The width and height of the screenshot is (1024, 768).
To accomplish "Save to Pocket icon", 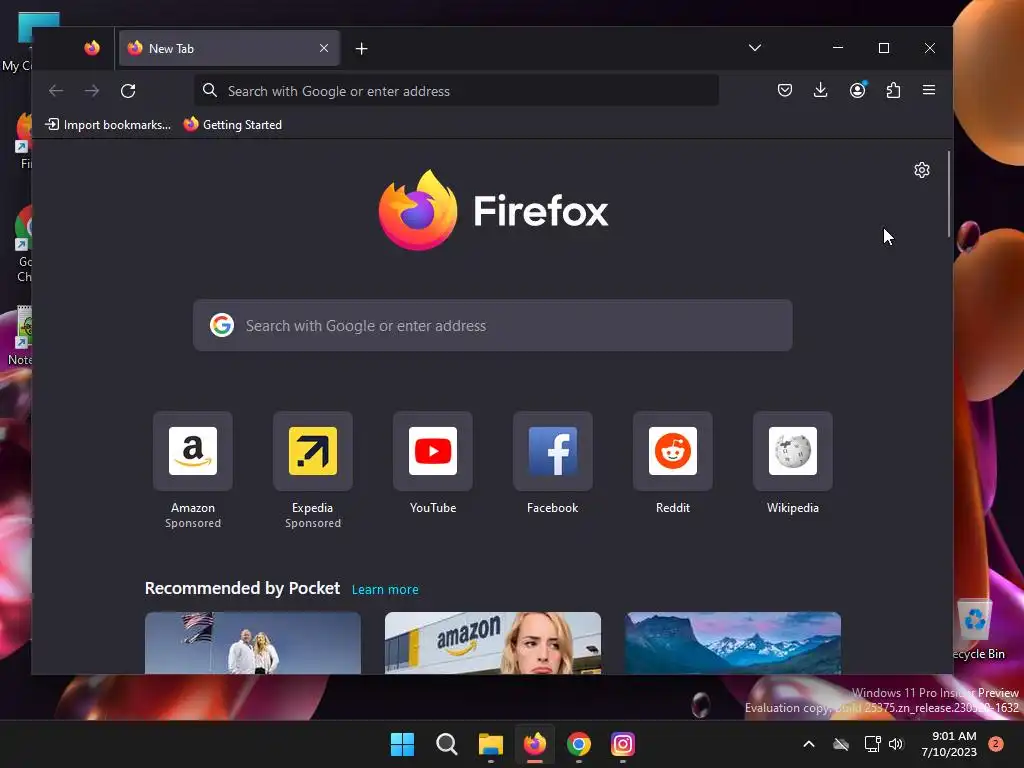I will pos(785,90).
